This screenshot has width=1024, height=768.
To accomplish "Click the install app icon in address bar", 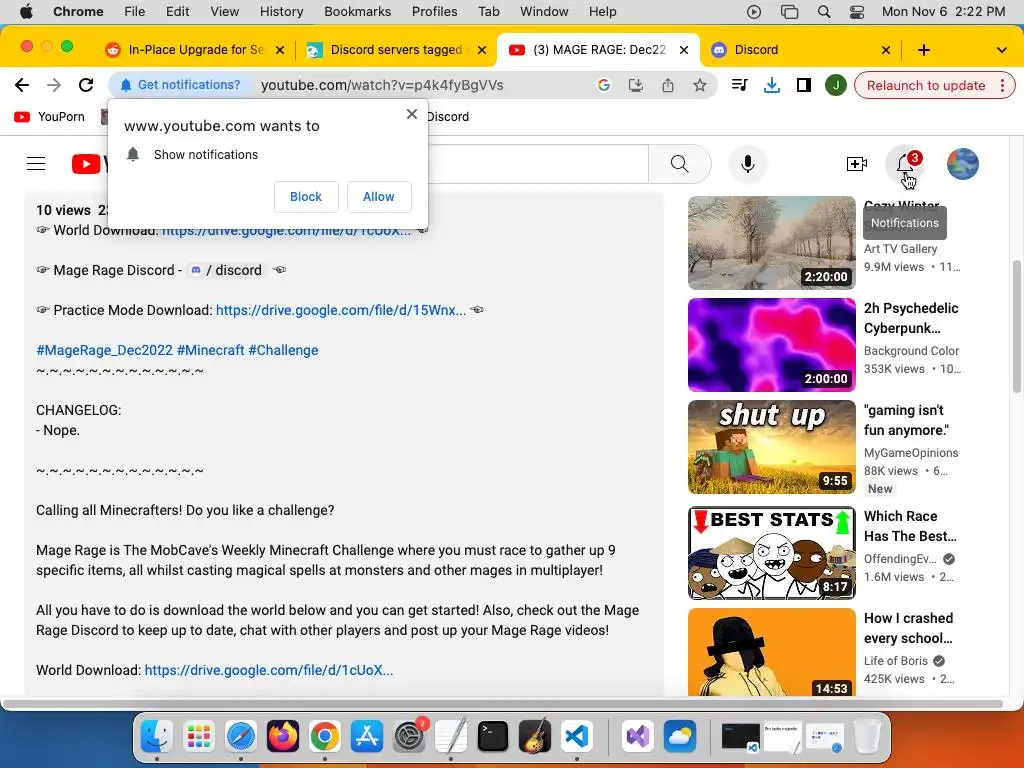I will [x=635, y=85].
